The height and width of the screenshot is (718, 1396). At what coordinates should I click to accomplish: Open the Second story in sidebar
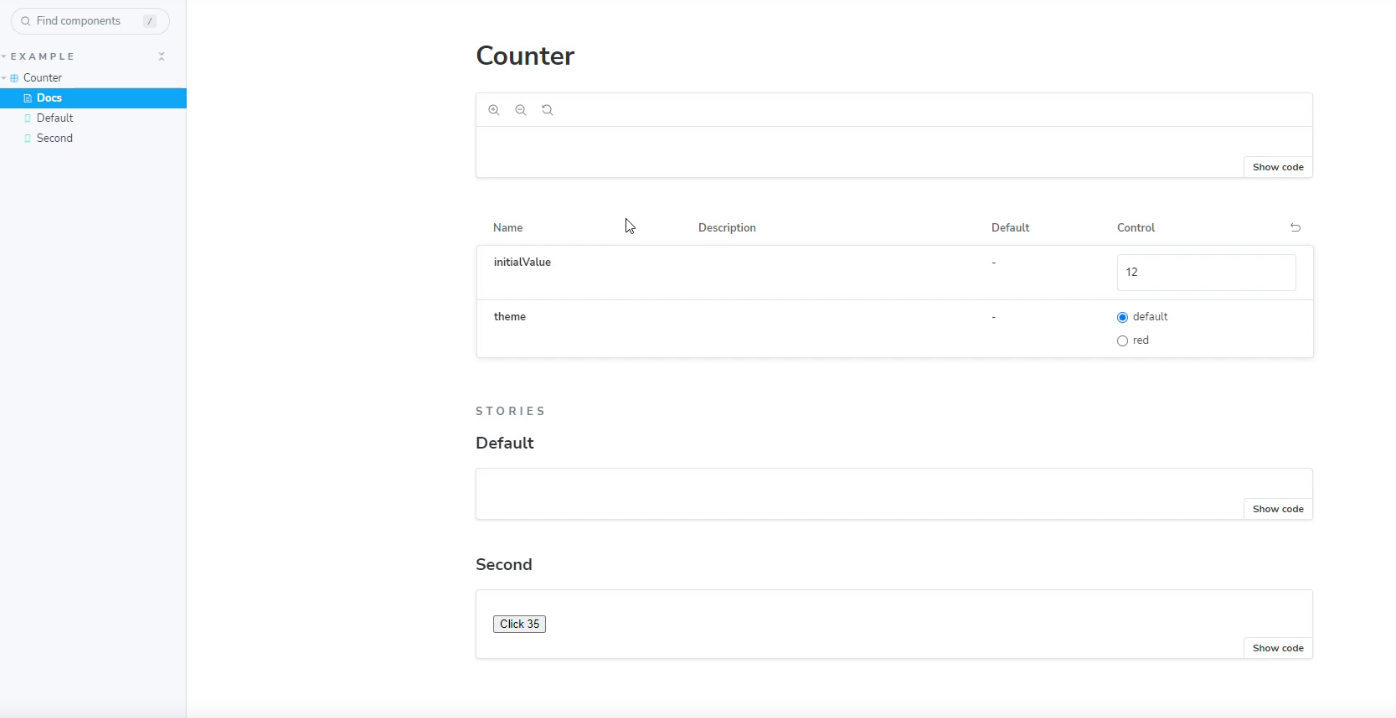pos(93,138)
